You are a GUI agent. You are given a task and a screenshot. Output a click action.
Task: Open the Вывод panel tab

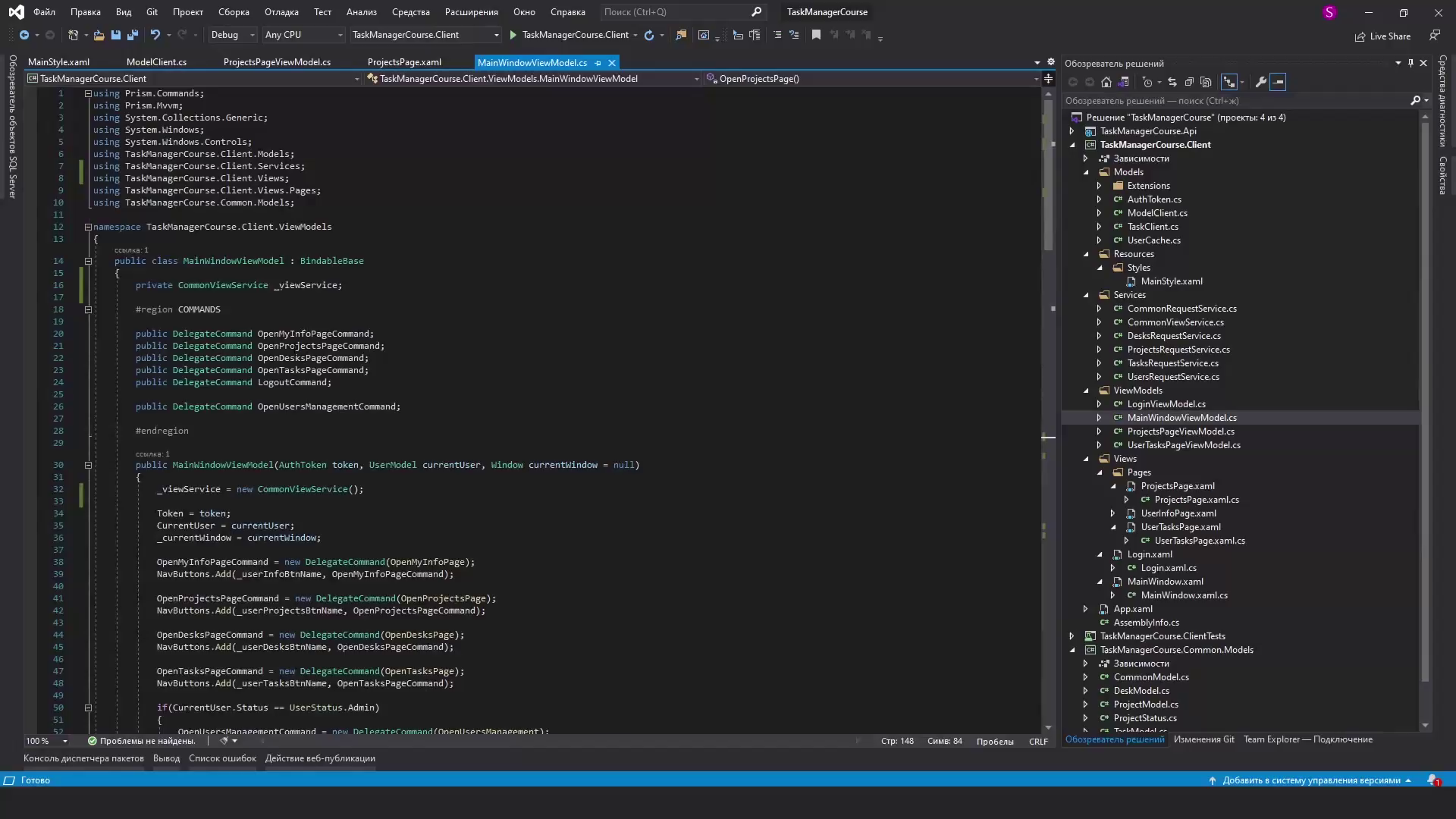point(166,758)
